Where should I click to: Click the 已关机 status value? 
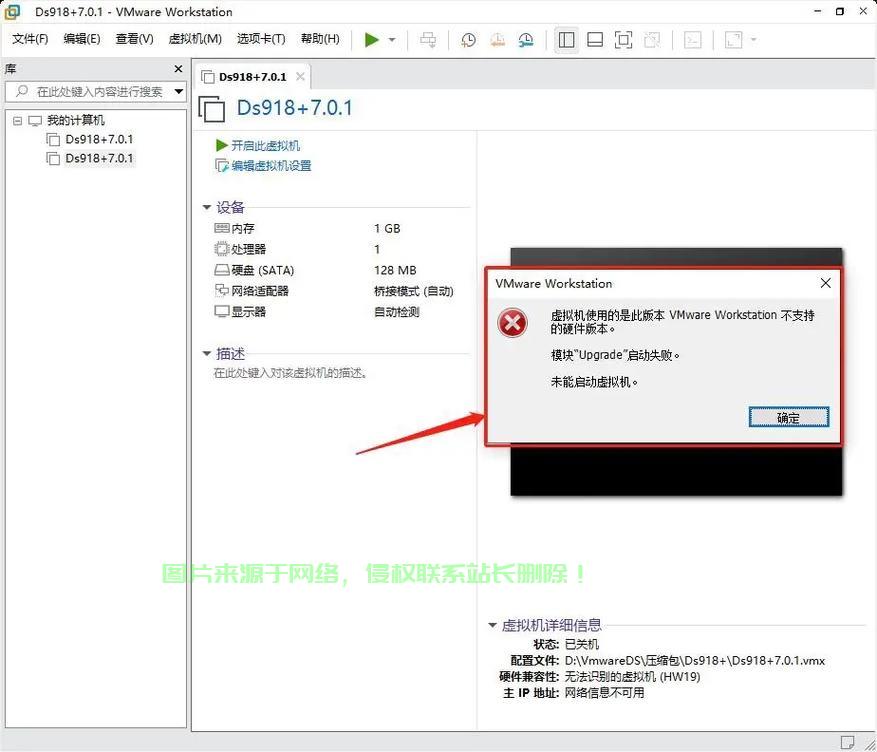(x=582, y=645)
